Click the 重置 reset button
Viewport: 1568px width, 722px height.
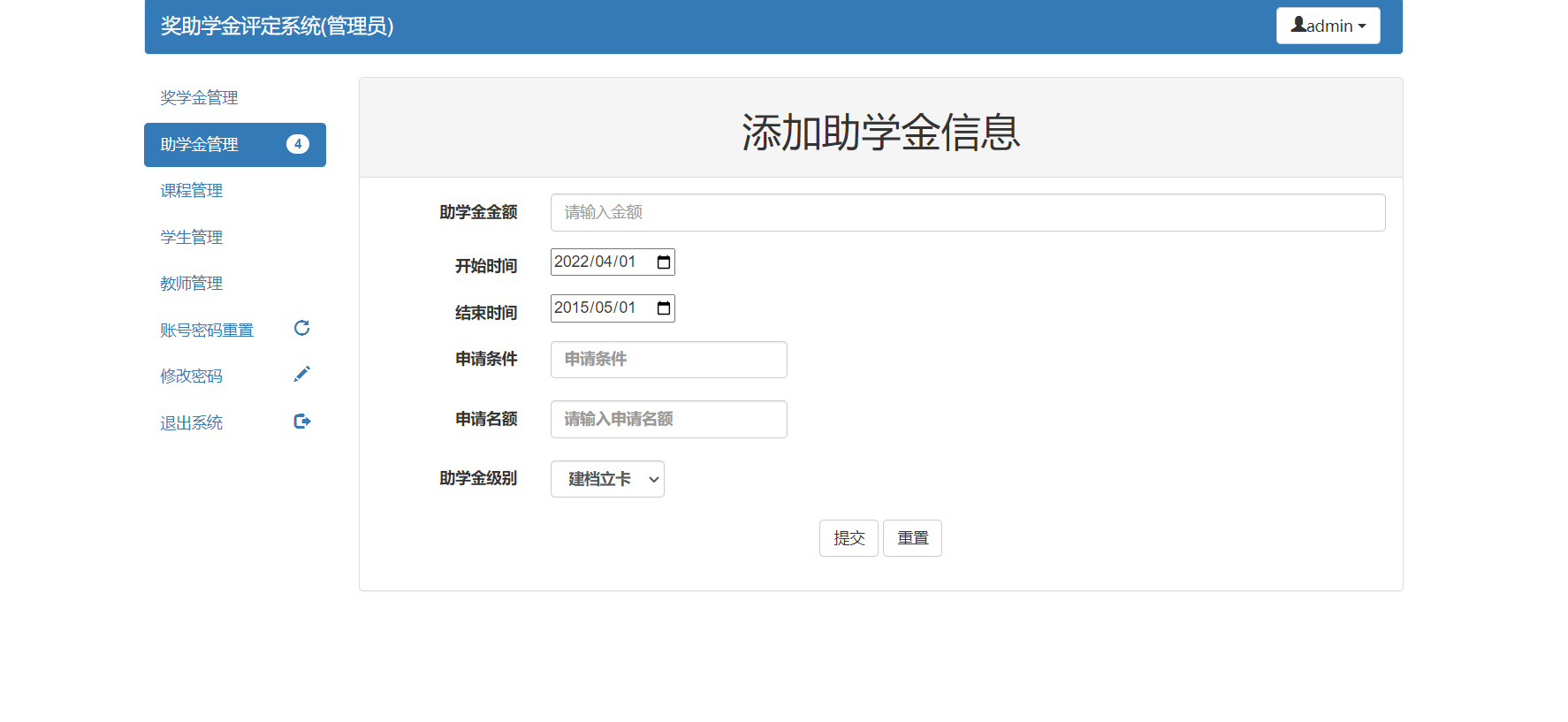pos(912,538)
